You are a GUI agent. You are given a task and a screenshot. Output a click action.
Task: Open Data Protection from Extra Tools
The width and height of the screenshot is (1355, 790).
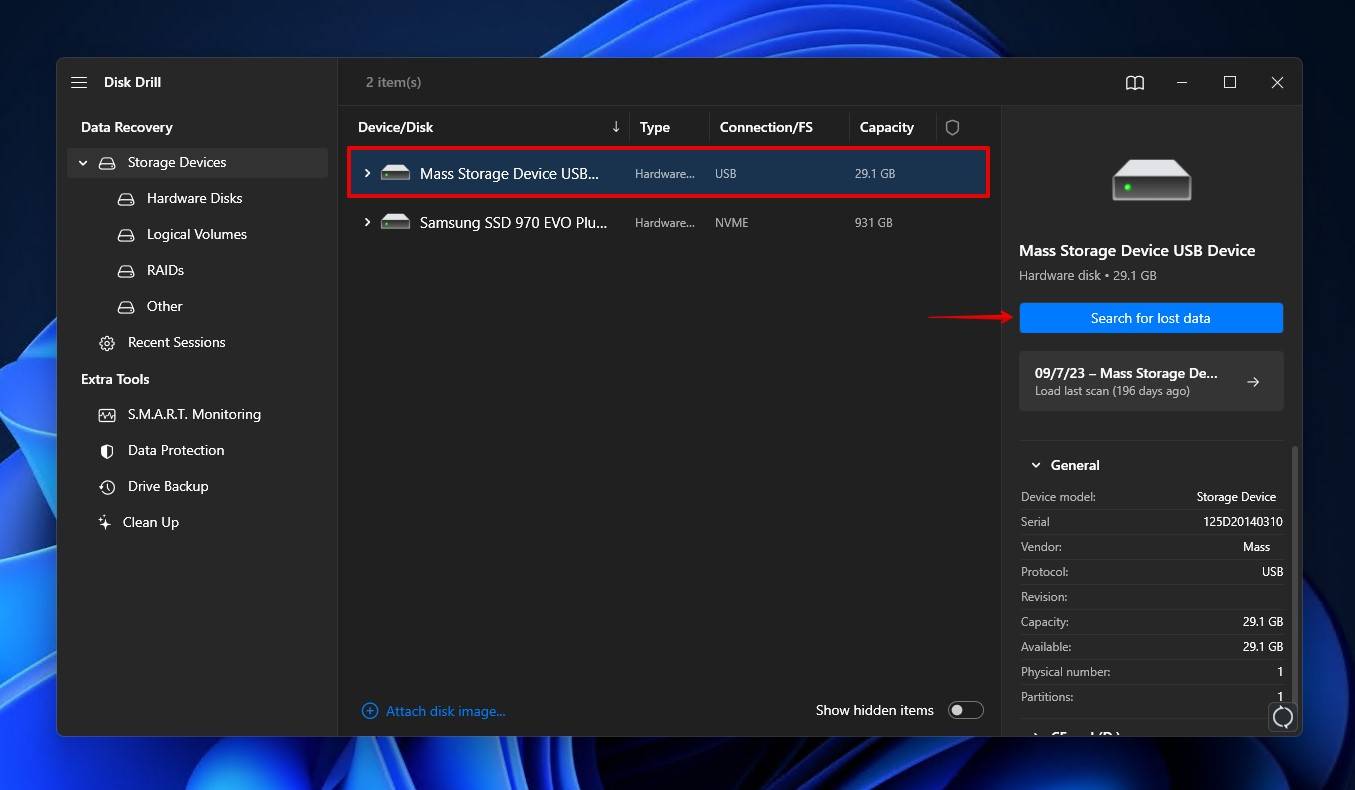tap(175, 450)
